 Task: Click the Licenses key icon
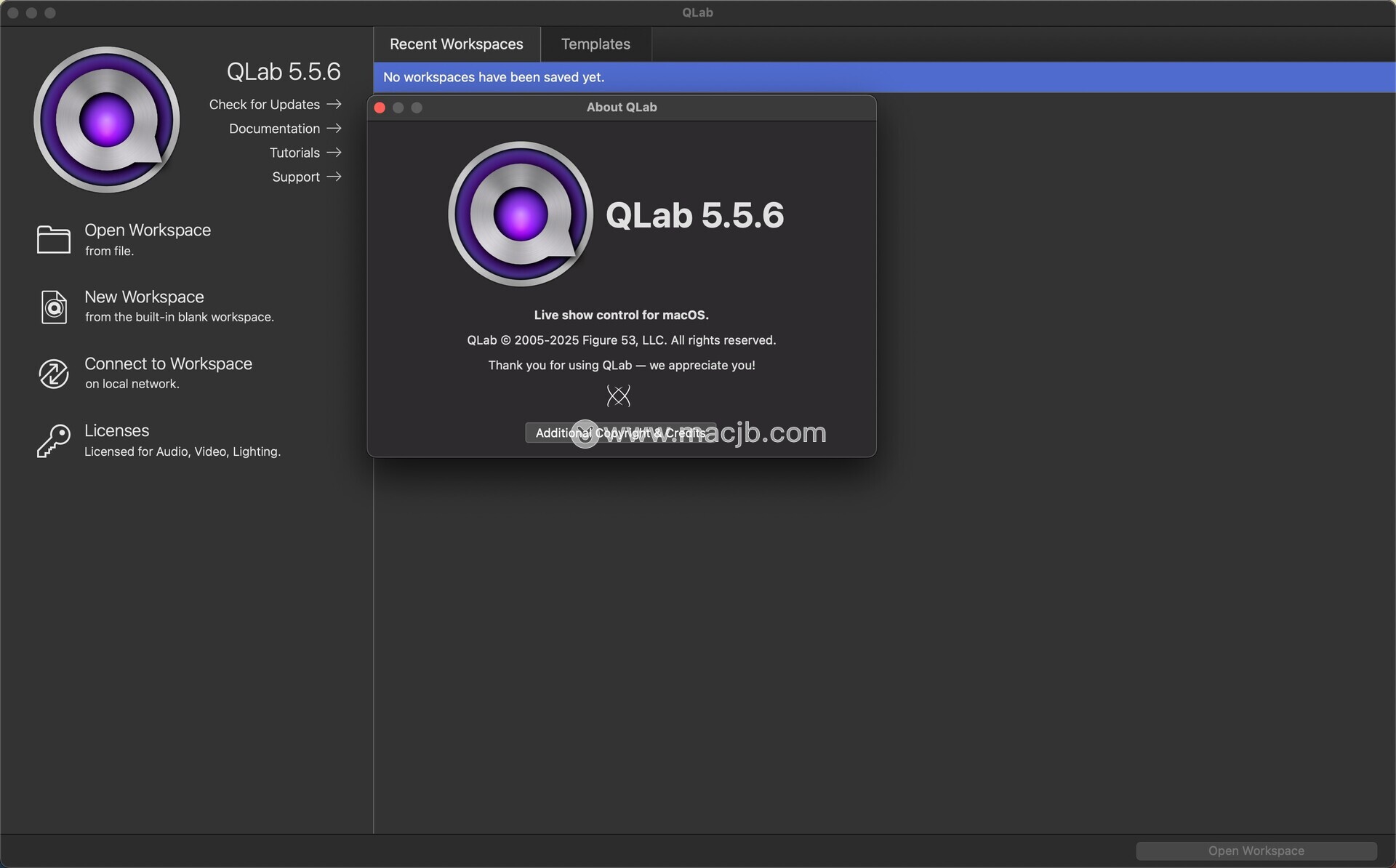pos(54,441)
